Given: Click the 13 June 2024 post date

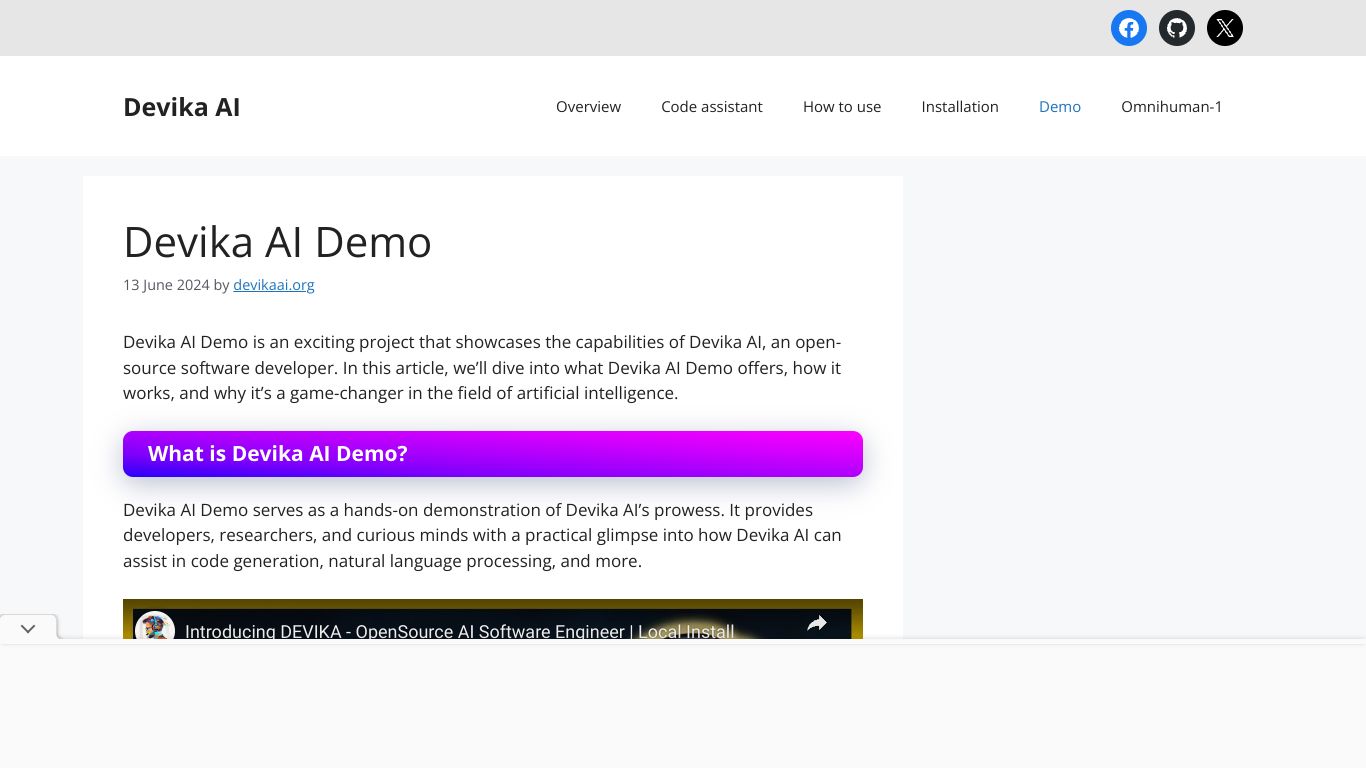Looking at the screenshot, I should [x=166, y=285].
